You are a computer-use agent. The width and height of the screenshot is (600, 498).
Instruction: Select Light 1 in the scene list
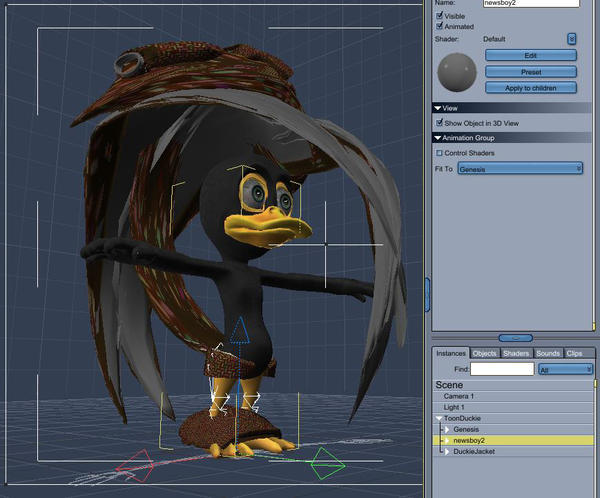(x=454, y=407)
